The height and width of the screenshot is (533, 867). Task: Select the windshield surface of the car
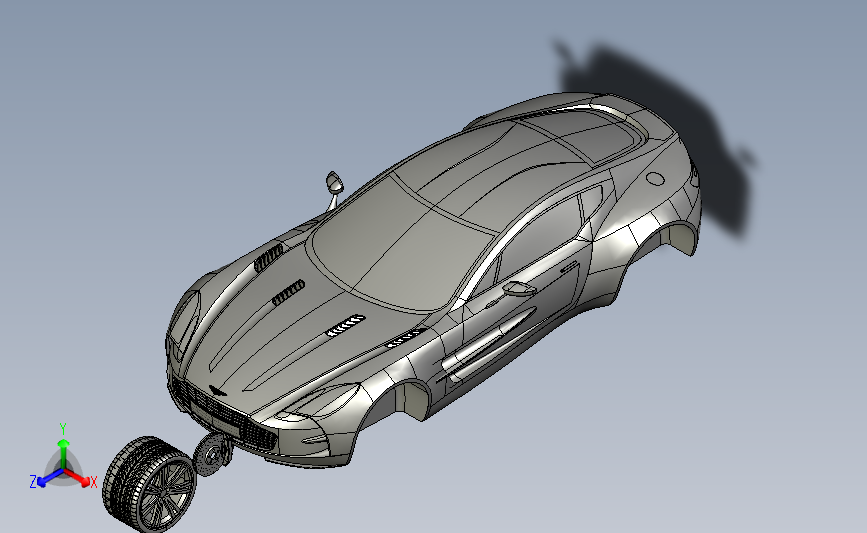(401, 246)
